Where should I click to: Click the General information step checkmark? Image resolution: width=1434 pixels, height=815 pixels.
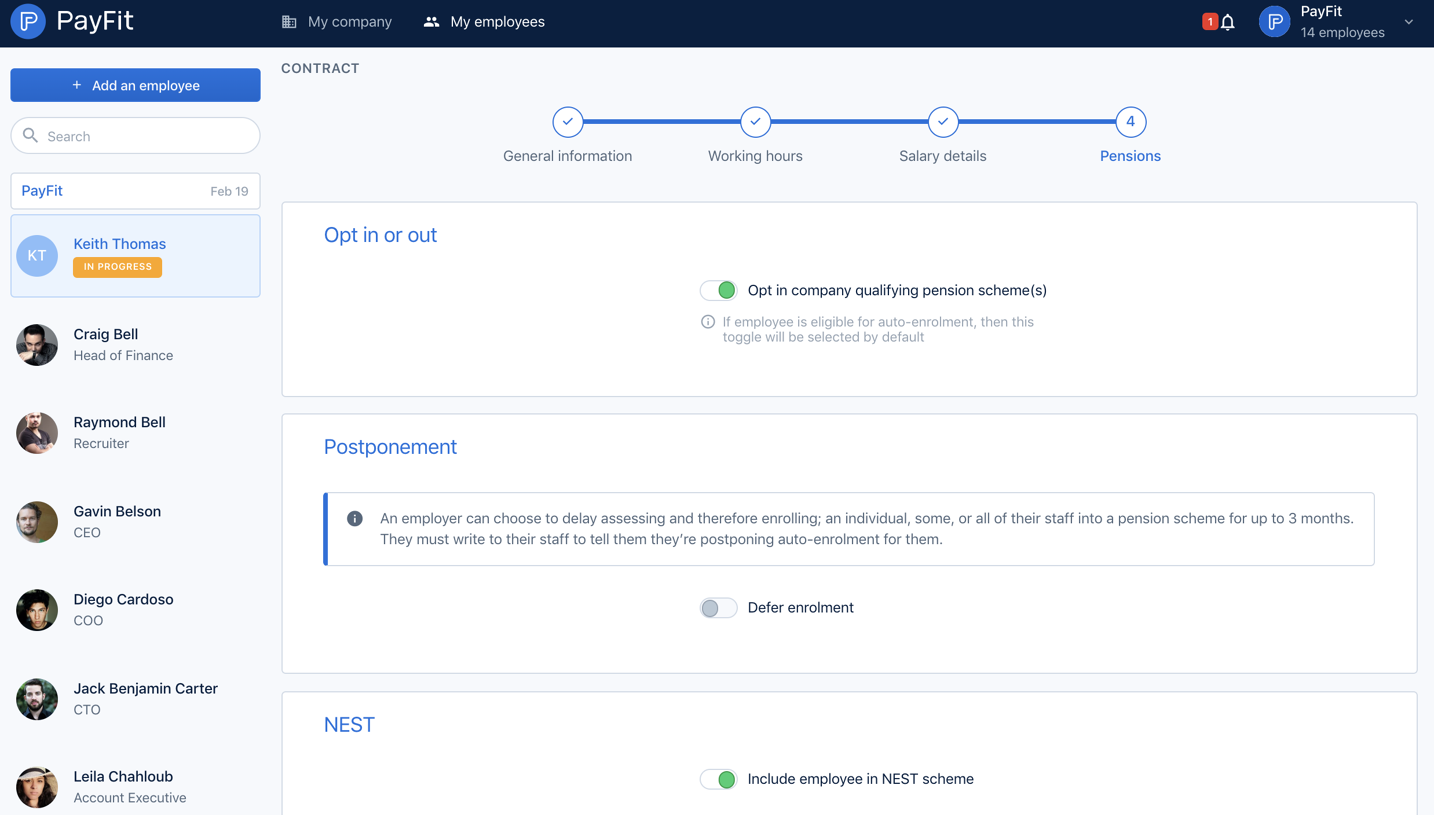pyautogui.click(x=568, y=122)
